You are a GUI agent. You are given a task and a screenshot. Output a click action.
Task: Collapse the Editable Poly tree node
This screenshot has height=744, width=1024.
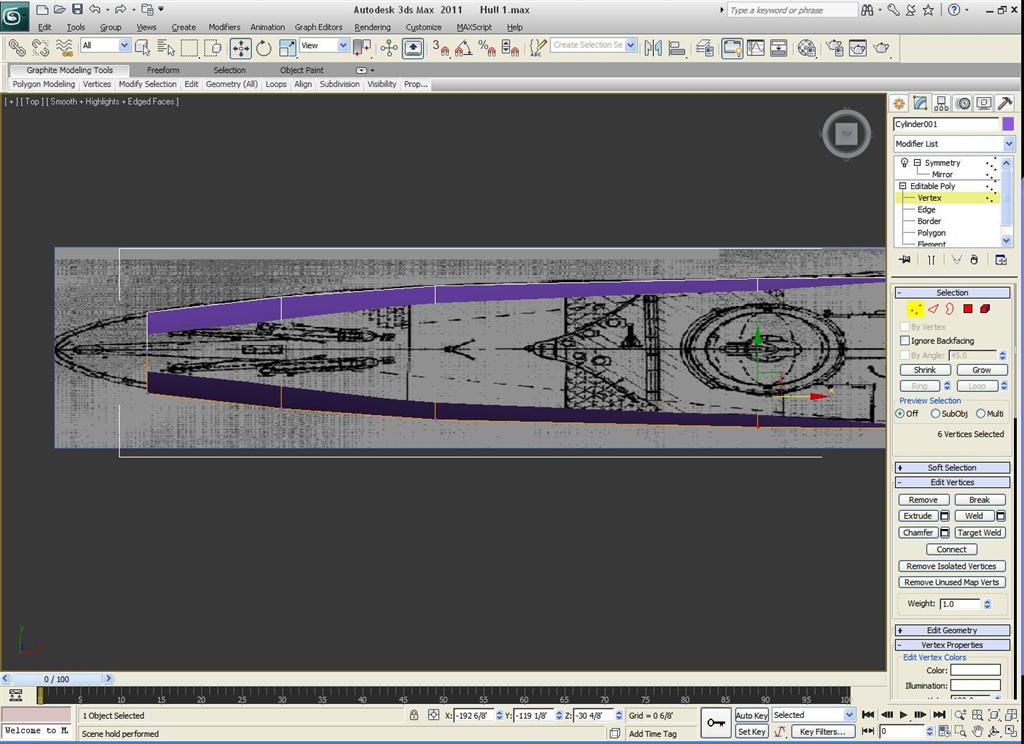tap(903, 186)
